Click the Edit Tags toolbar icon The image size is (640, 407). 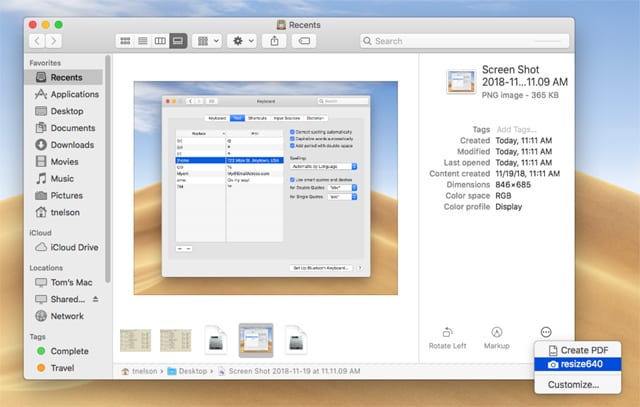click(x=305, y=41)
